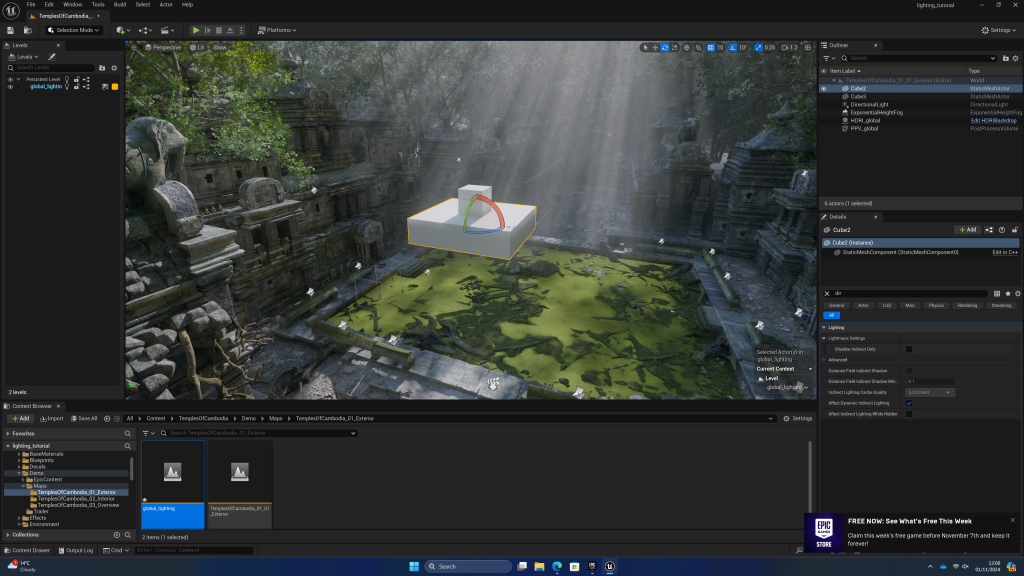Click the Eject button in the play toolbar

pos(230,30)
